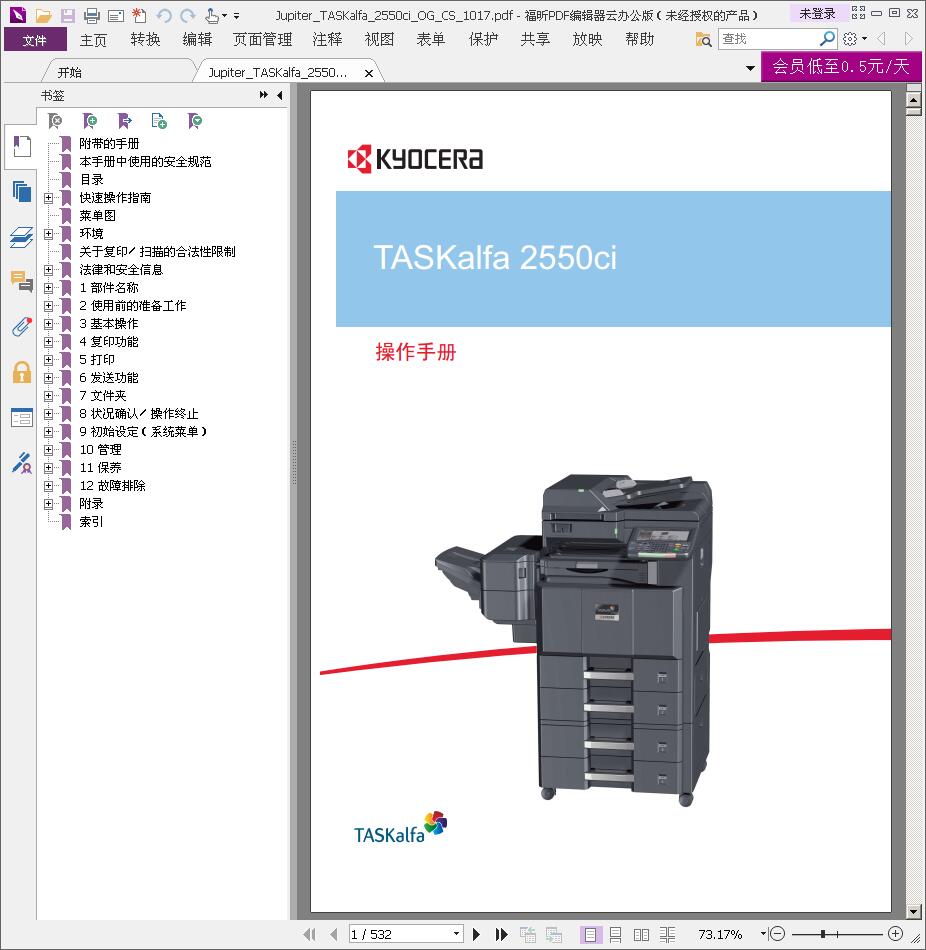Enable facing pages view mode
Image resolution: width=926 pixels, height=950 pixels.
click(x=641, y=934)
